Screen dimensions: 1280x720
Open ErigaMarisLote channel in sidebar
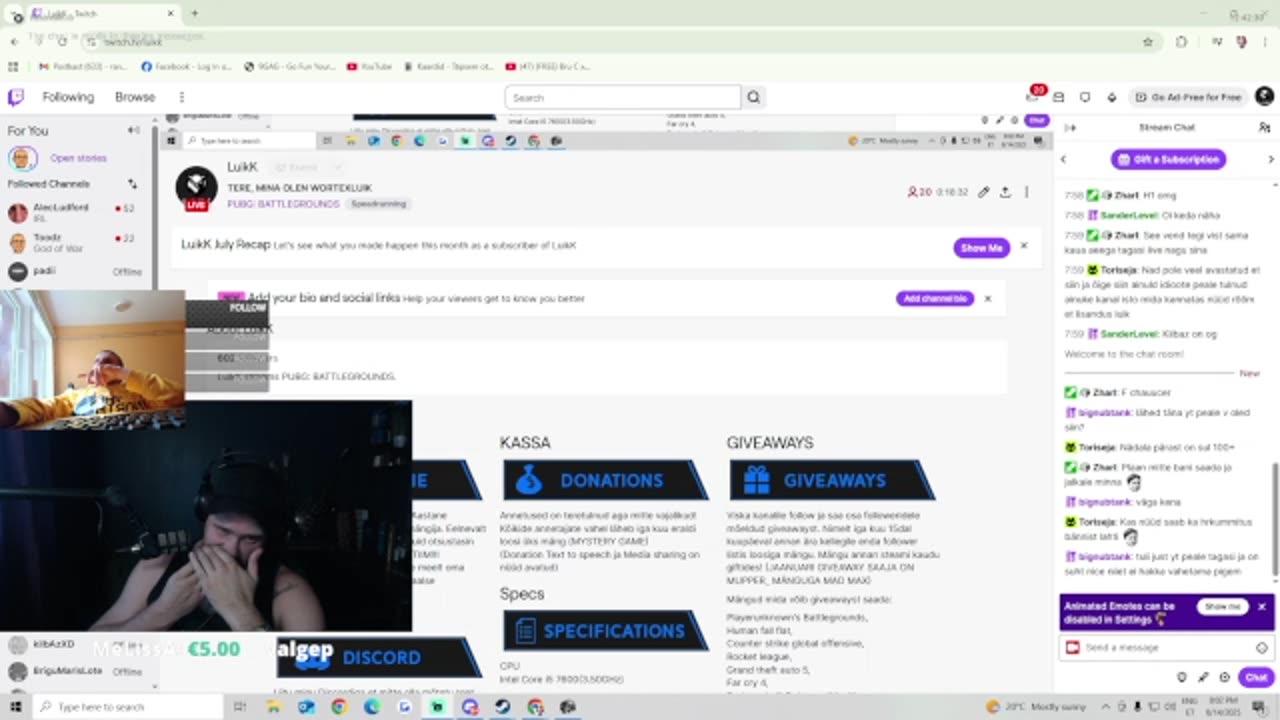(x=77, y=671)
